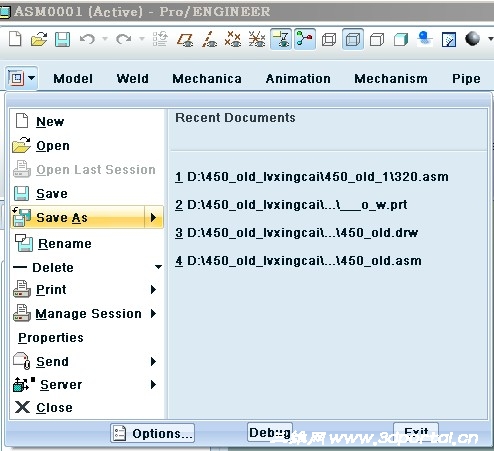Choose Rename from the file menu
The width and height of the screenshot is (494, 451).
(87, 243)
